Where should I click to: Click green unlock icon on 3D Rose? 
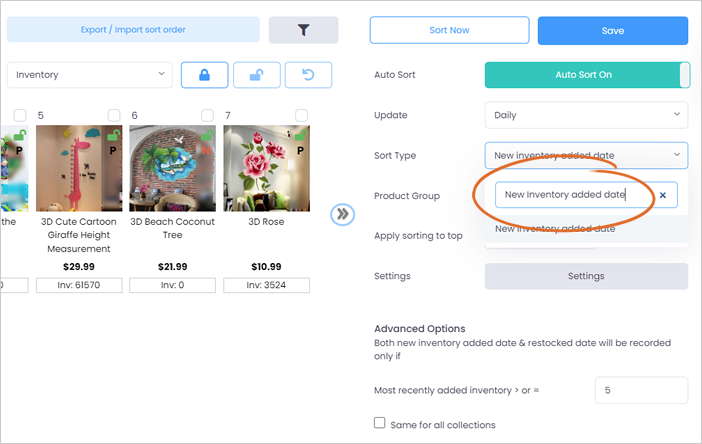pyautogui.click(x=301, y=134)
